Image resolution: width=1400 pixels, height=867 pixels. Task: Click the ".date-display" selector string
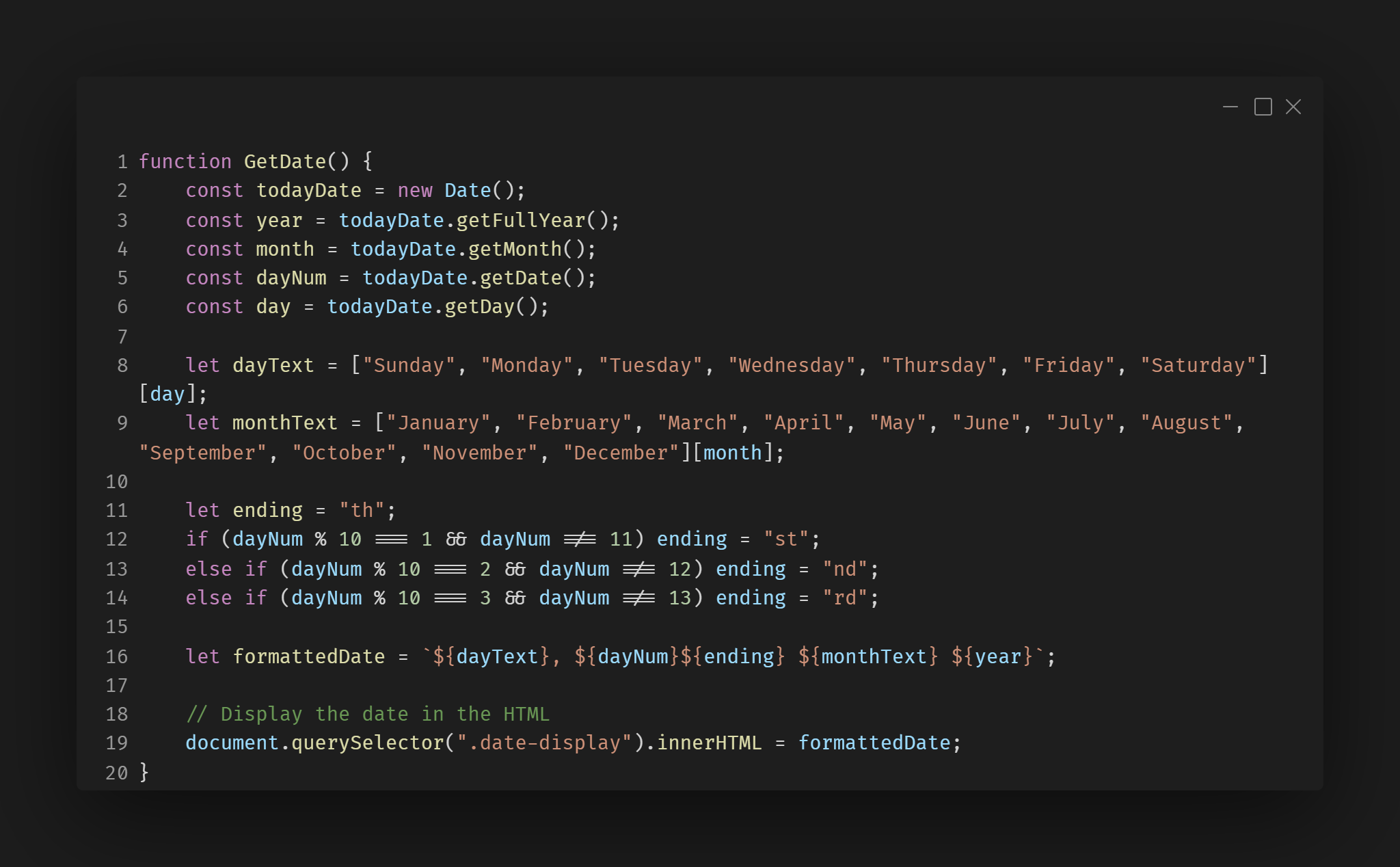point(544,743)
